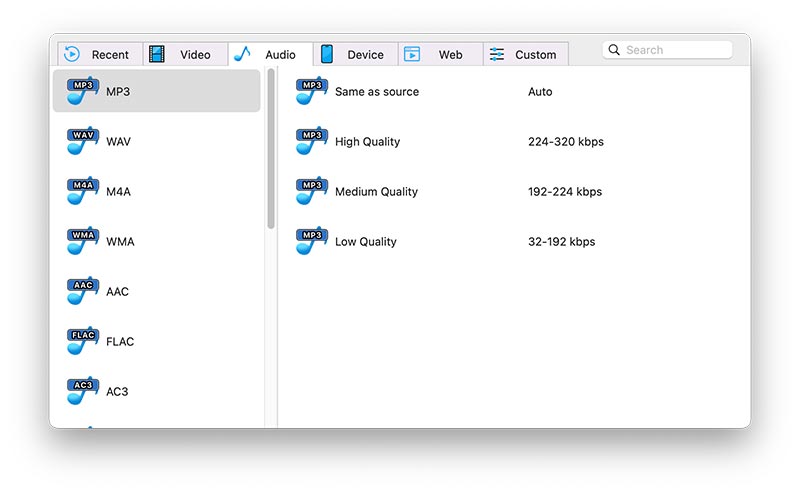The image size is (800, 493).
Task: Switch to the Web tab
Action: point(441,54)
